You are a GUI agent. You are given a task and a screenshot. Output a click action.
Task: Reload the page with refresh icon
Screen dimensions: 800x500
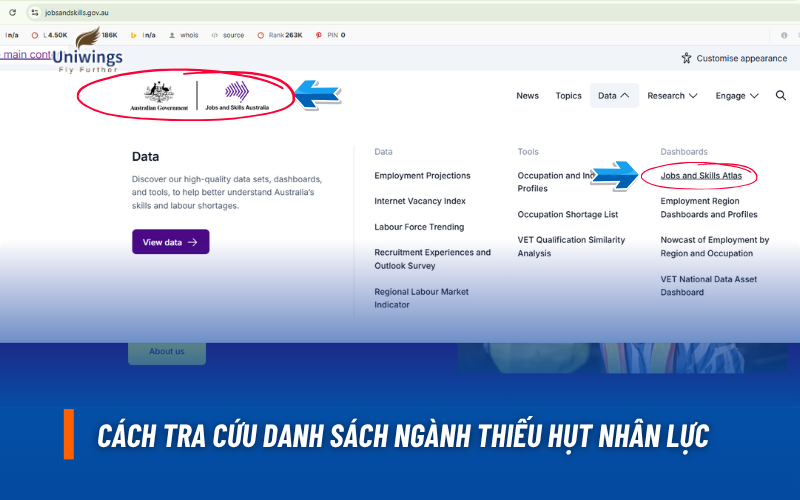[12, 12]
